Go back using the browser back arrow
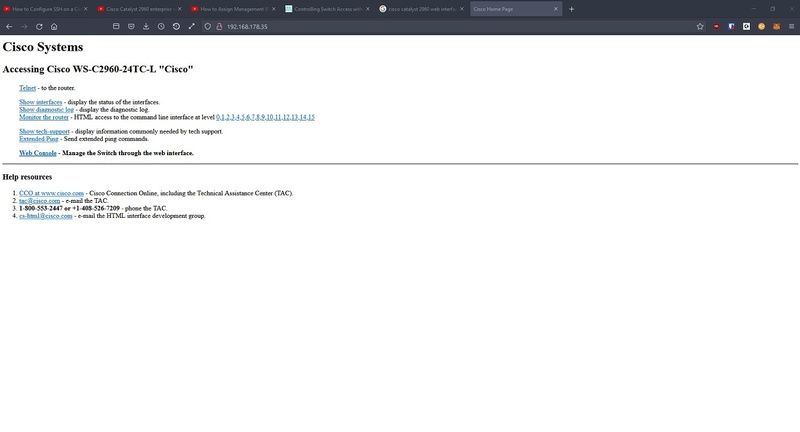This screenshot has width=800, height=432. point(9,27)
